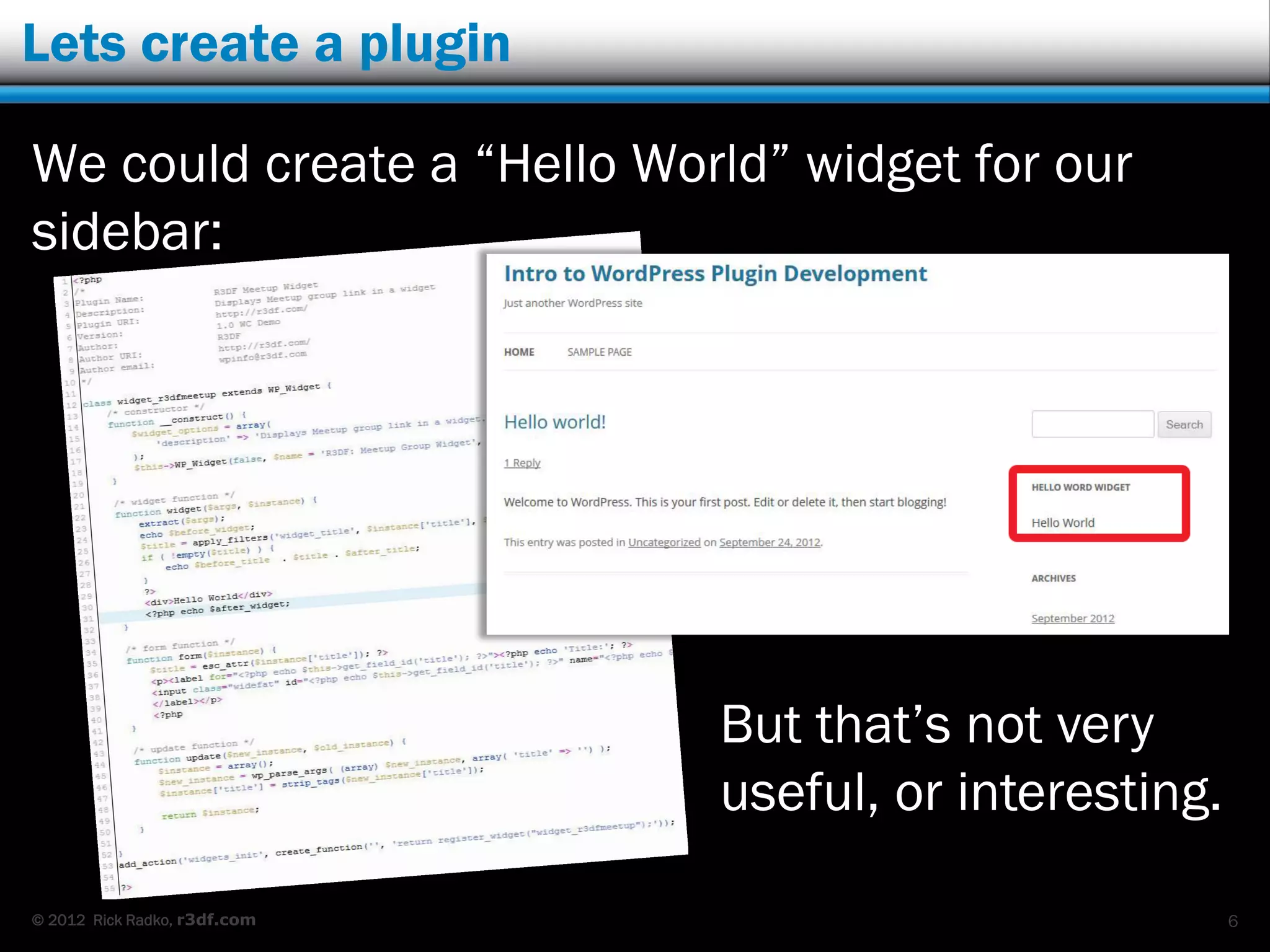1270x952 pixels.
Task: Click the 'But that's not very' text
Action: tap(937, 725)
